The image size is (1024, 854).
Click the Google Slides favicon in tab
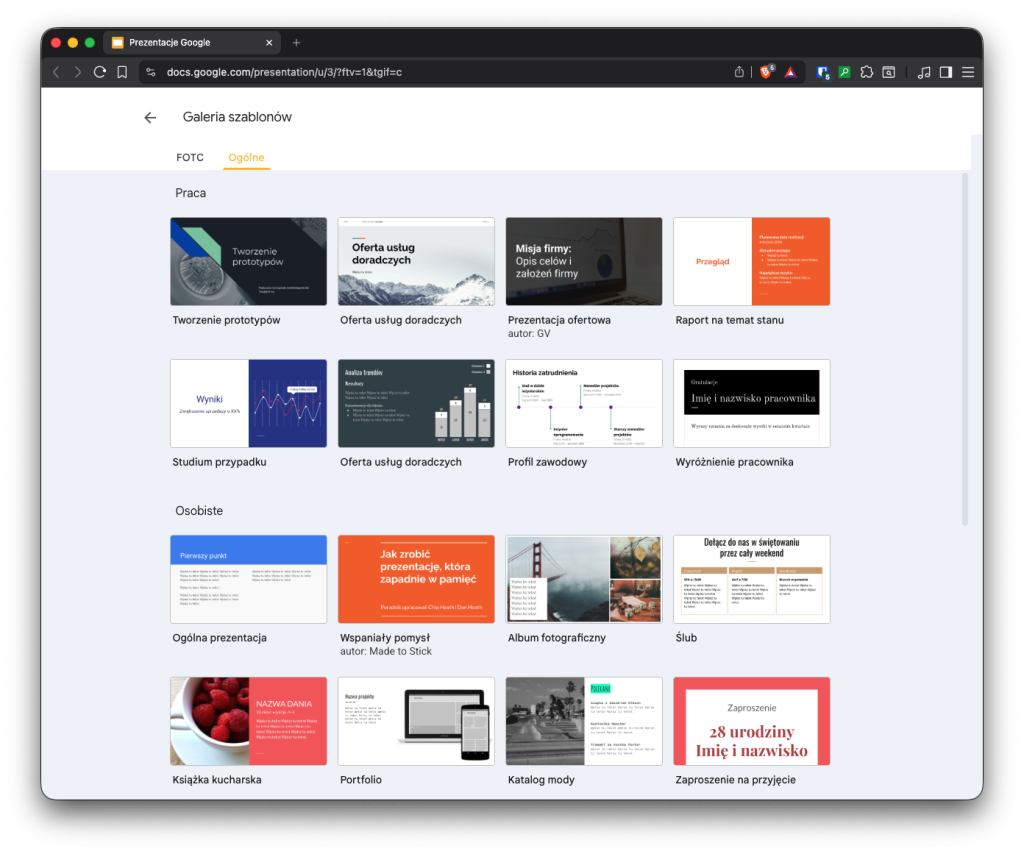[x=118, y=42]
